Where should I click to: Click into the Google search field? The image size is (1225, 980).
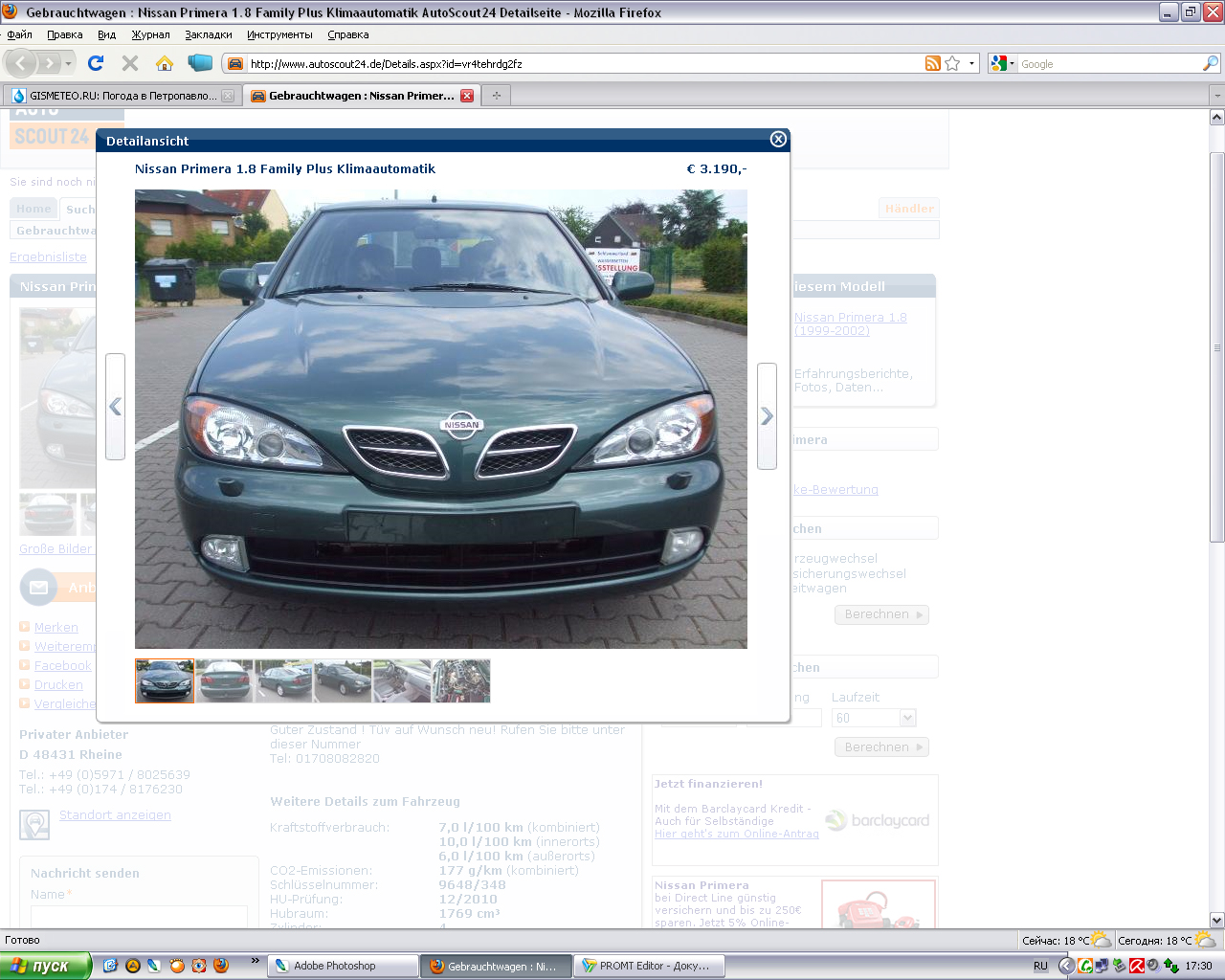click(1110, 64)
